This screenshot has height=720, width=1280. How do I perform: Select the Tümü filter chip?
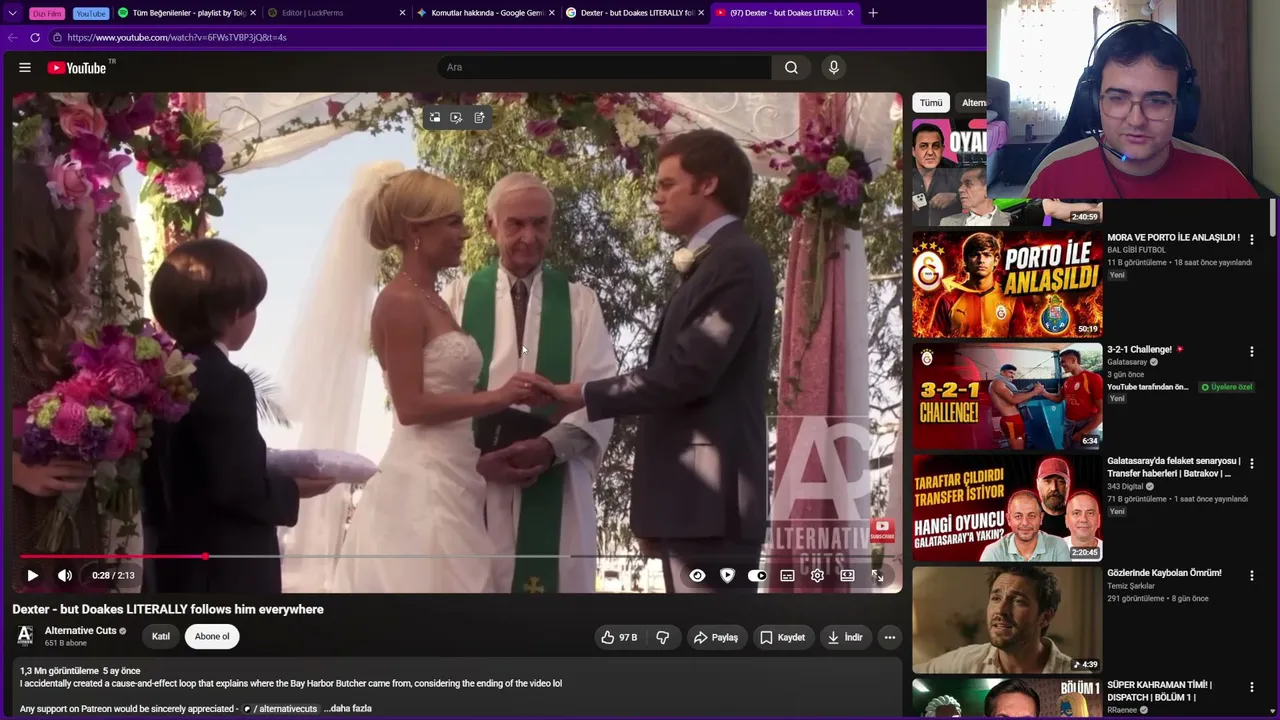[931, 103]
